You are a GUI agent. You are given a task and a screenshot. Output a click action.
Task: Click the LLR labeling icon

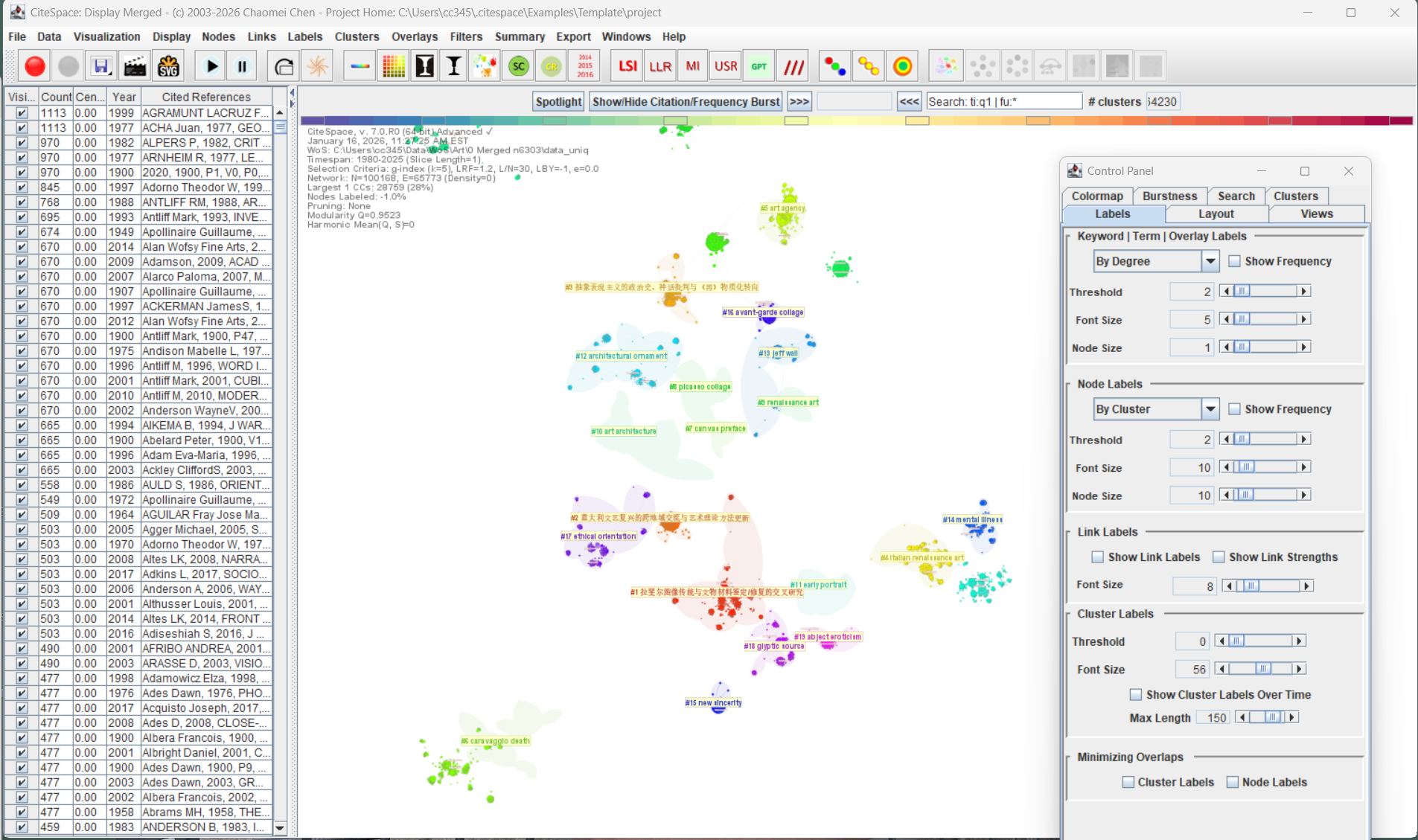(x=660, y=66)
